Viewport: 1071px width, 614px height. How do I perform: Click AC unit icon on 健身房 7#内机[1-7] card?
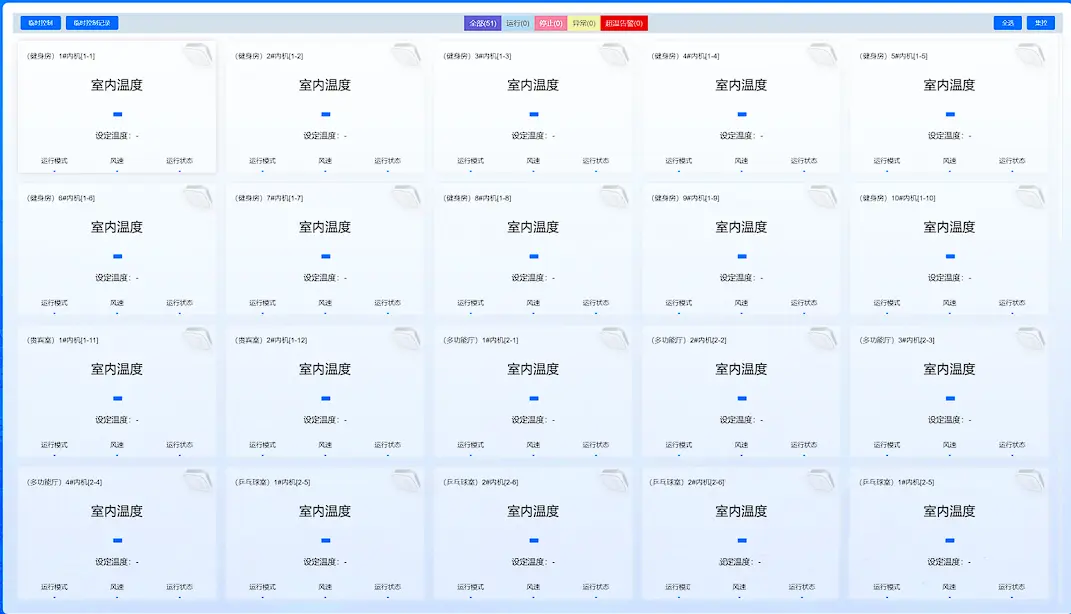[406, 197]
